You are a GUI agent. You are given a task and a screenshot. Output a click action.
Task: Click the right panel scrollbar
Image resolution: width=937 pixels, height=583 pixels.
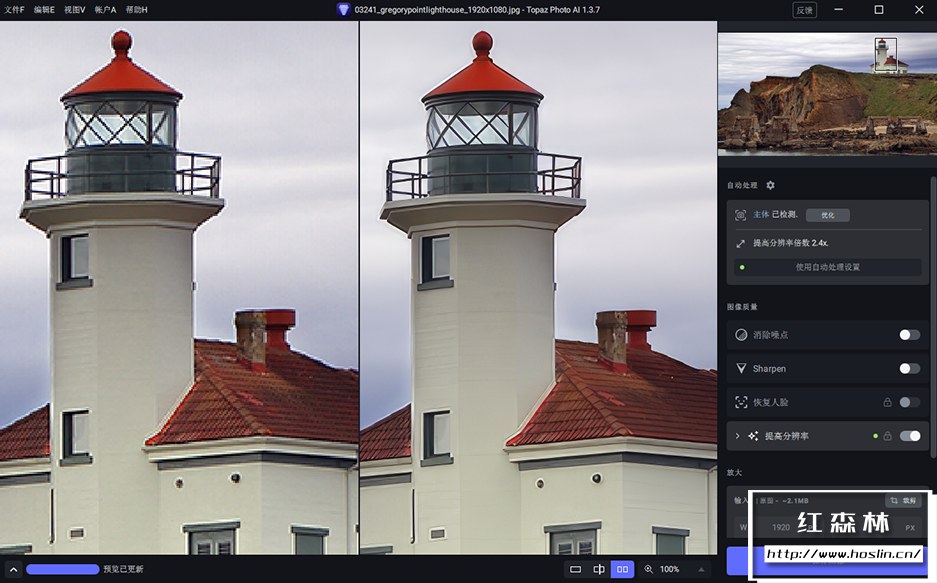click(933, 317)
